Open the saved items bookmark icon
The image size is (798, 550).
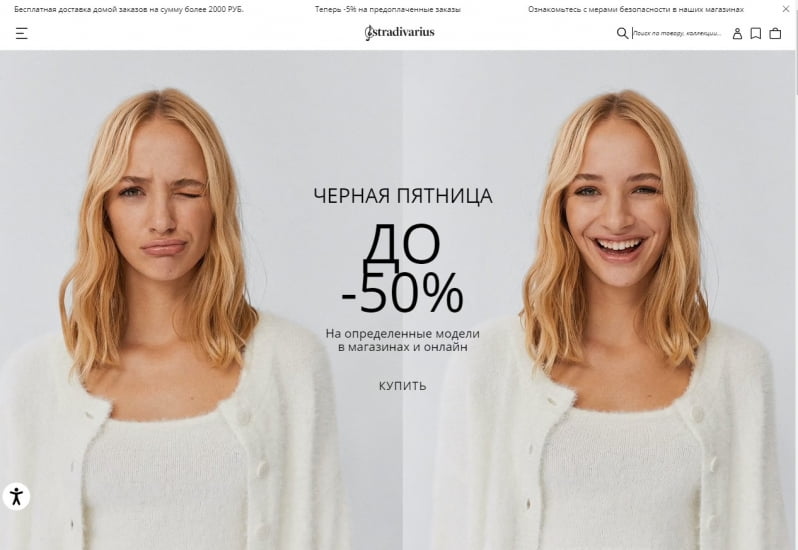(x=756, y=34)
